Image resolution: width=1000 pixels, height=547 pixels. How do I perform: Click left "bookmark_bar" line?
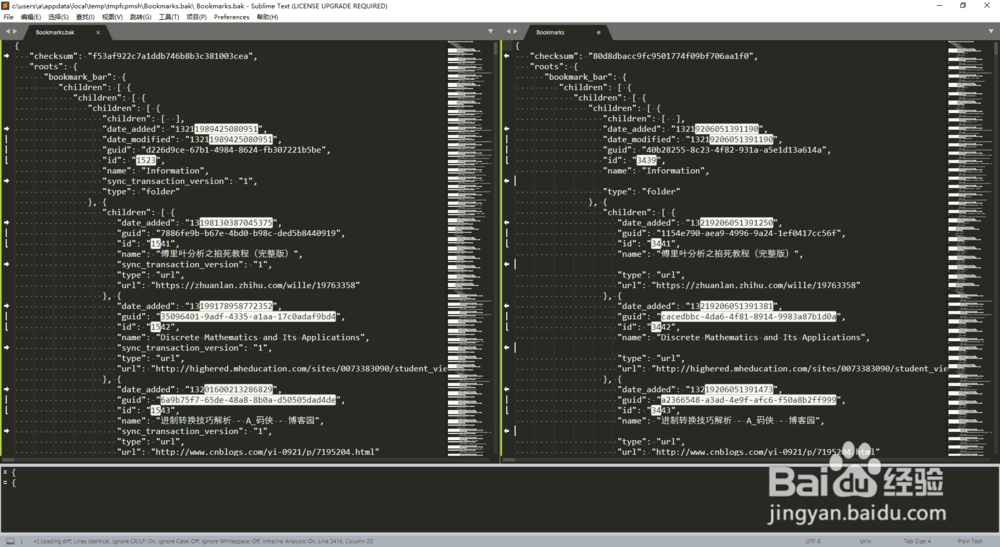(85, 77)
